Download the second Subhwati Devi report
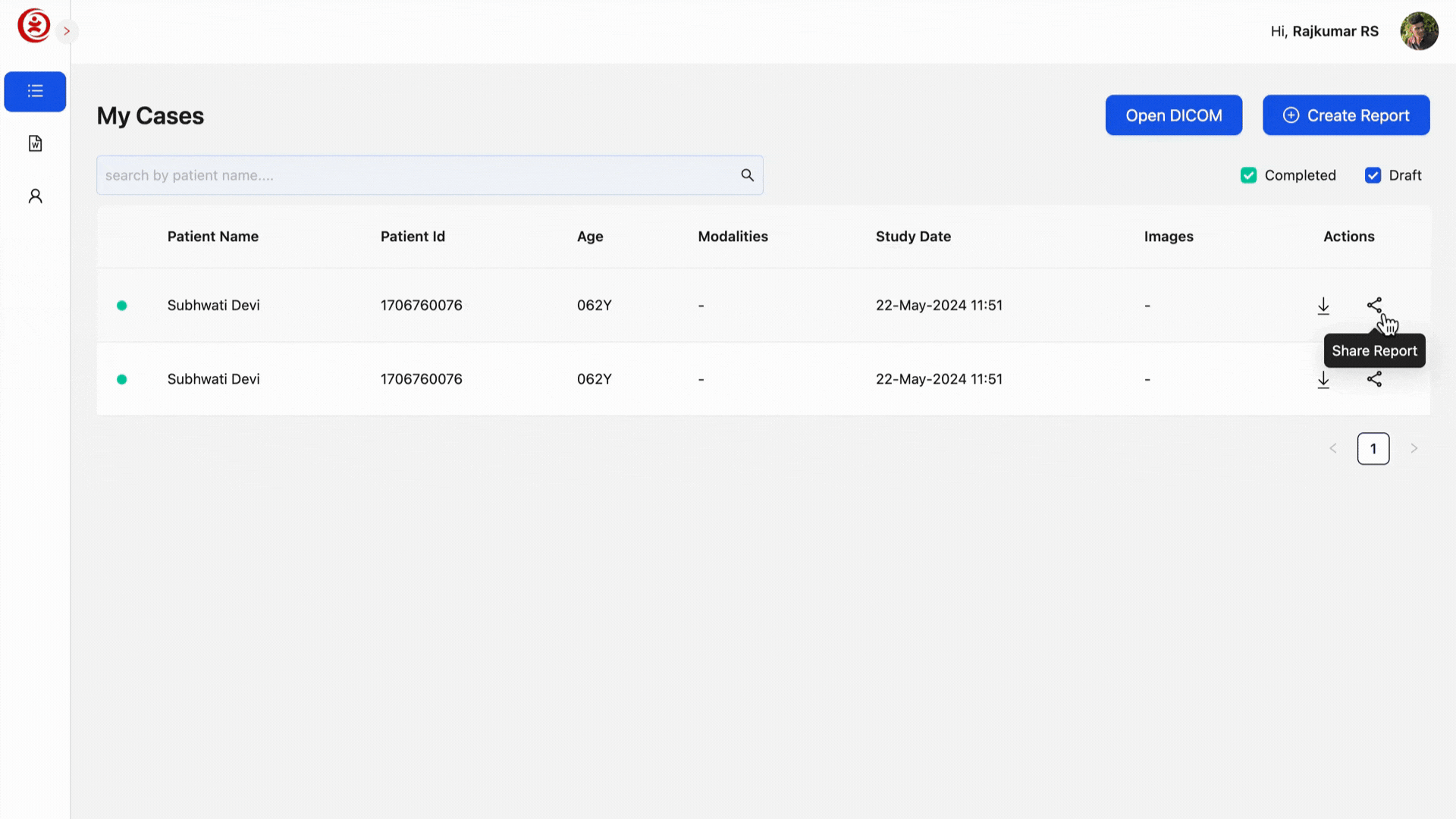The image size is (1456, 819). pyautogui.click(x=1323, y=380)
